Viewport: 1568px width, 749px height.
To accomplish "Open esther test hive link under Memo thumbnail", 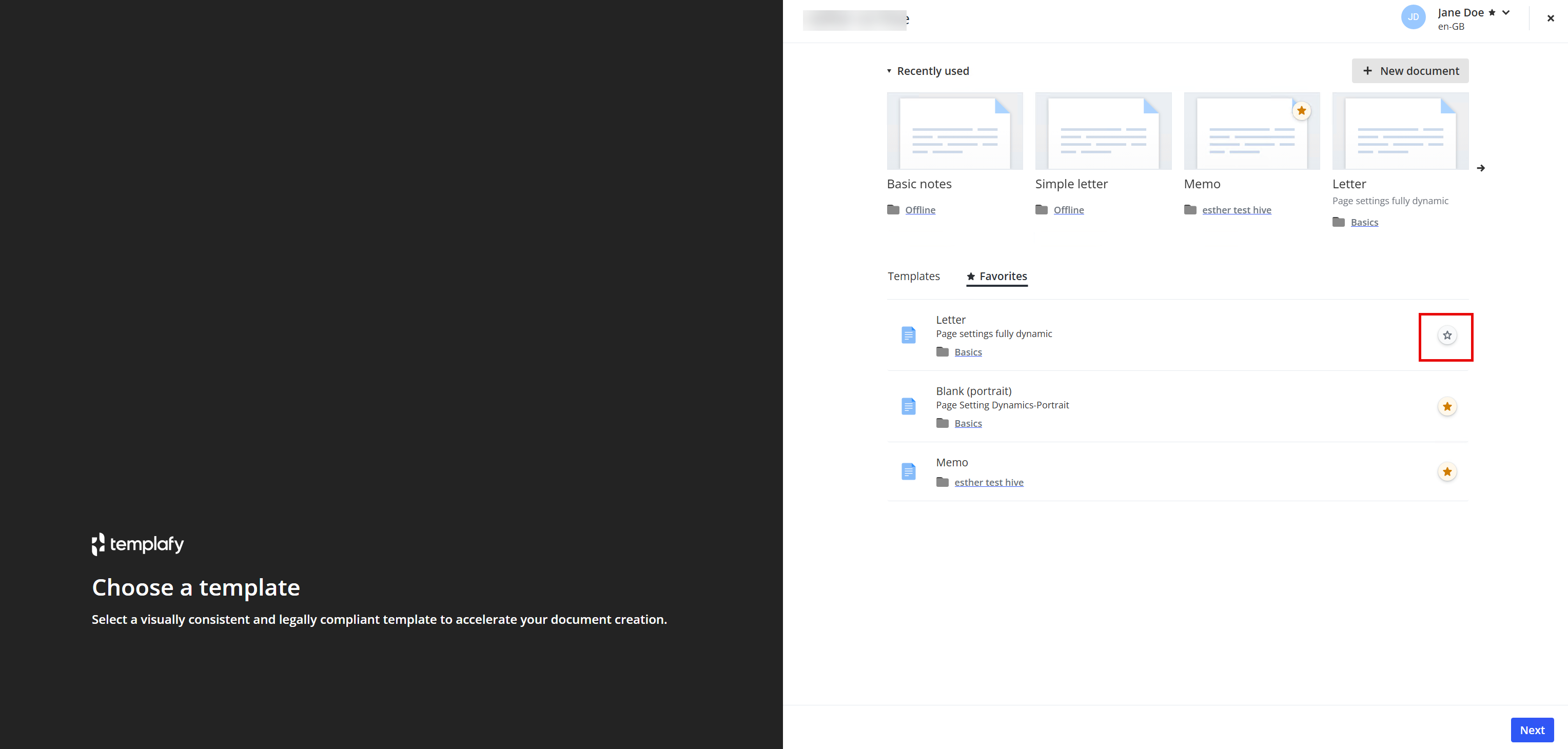I will coord(1237,210).
